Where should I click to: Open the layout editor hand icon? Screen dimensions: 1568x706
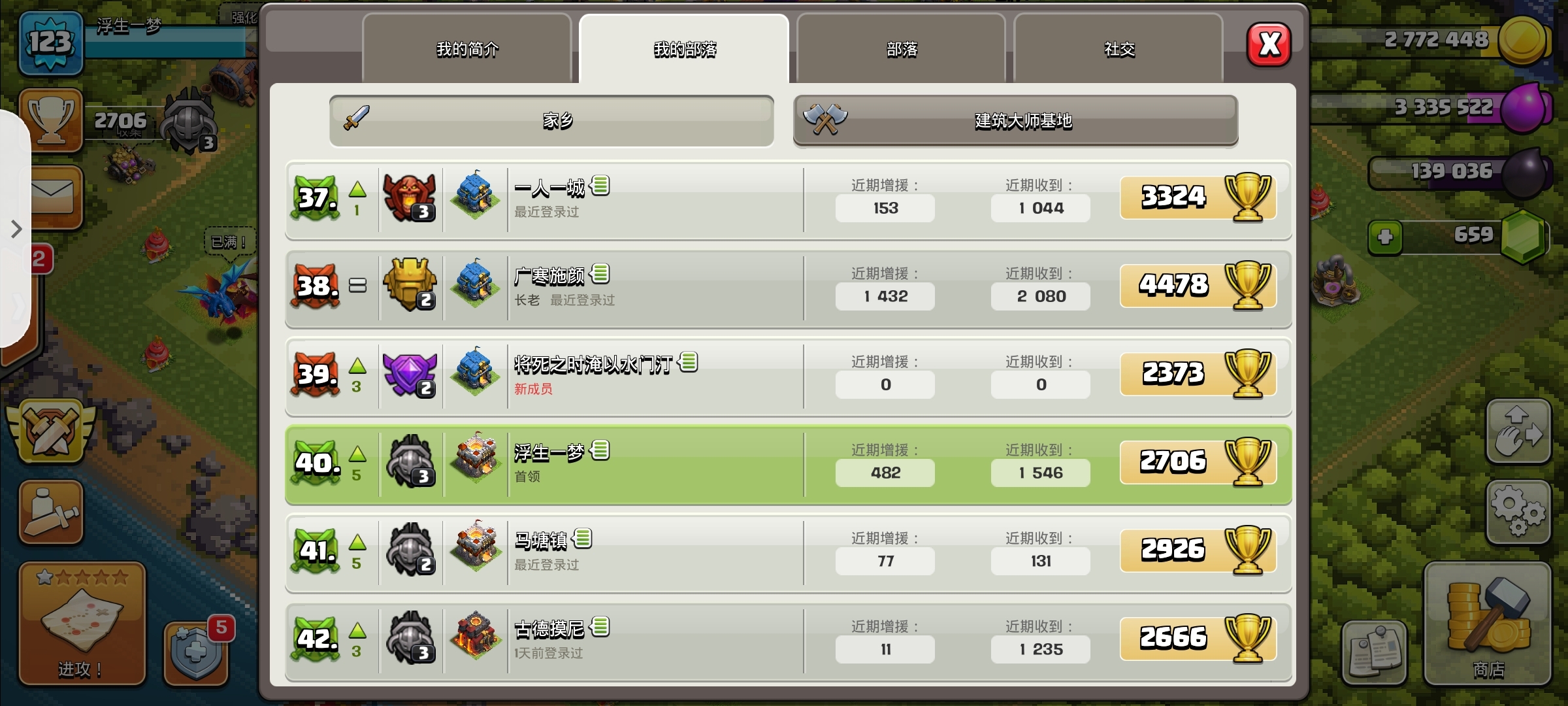pyautogui.click(x=1518, y=431)
